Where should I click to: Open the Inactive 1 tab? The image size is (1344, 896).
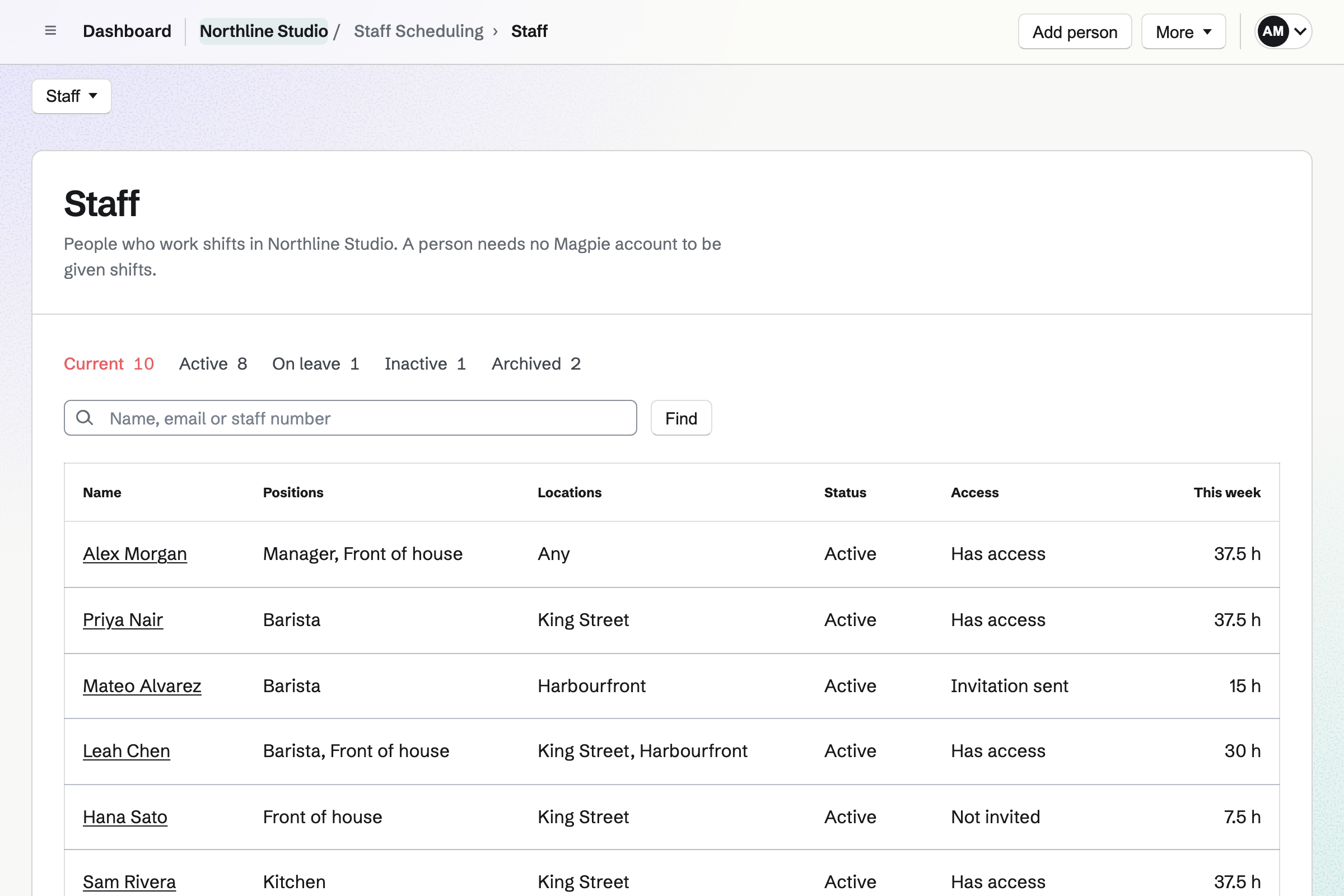[425, 363]
